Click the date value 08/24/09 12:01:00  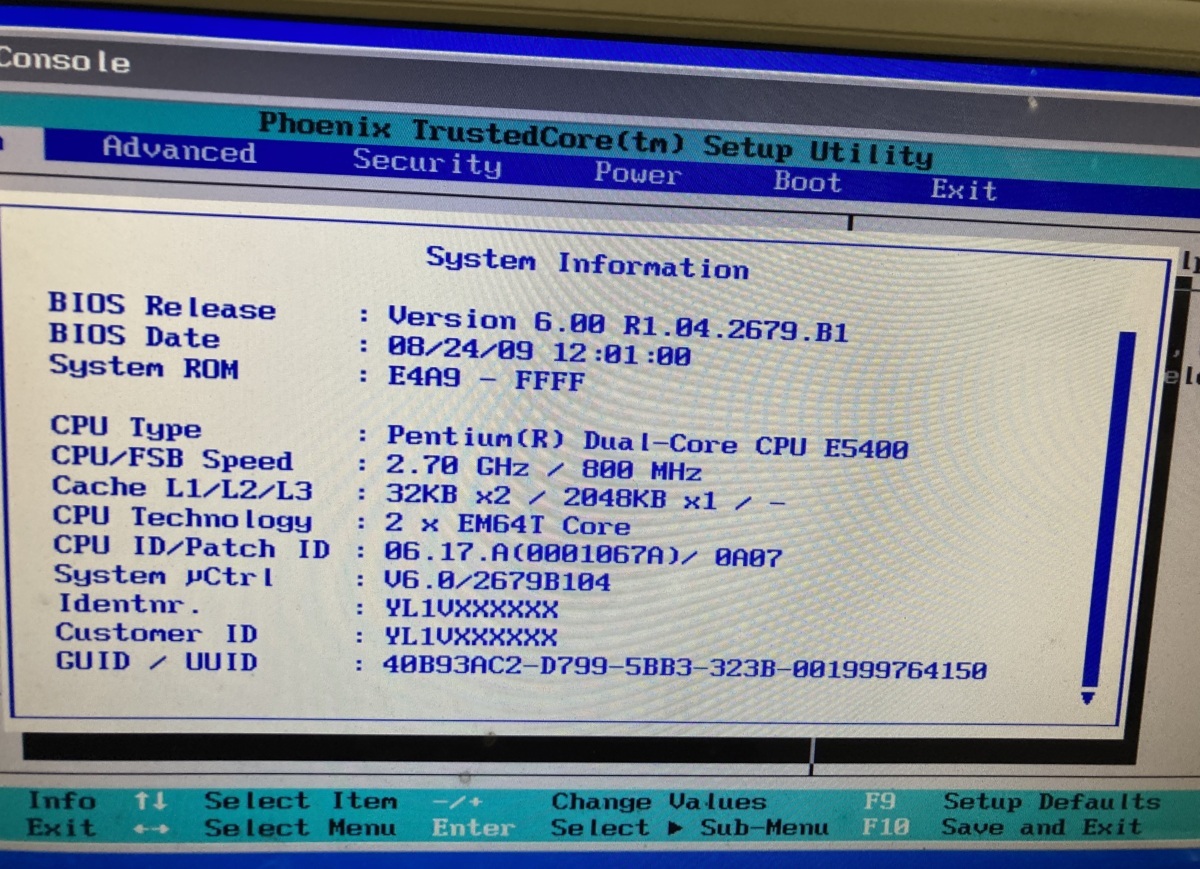tap(538, 353)
